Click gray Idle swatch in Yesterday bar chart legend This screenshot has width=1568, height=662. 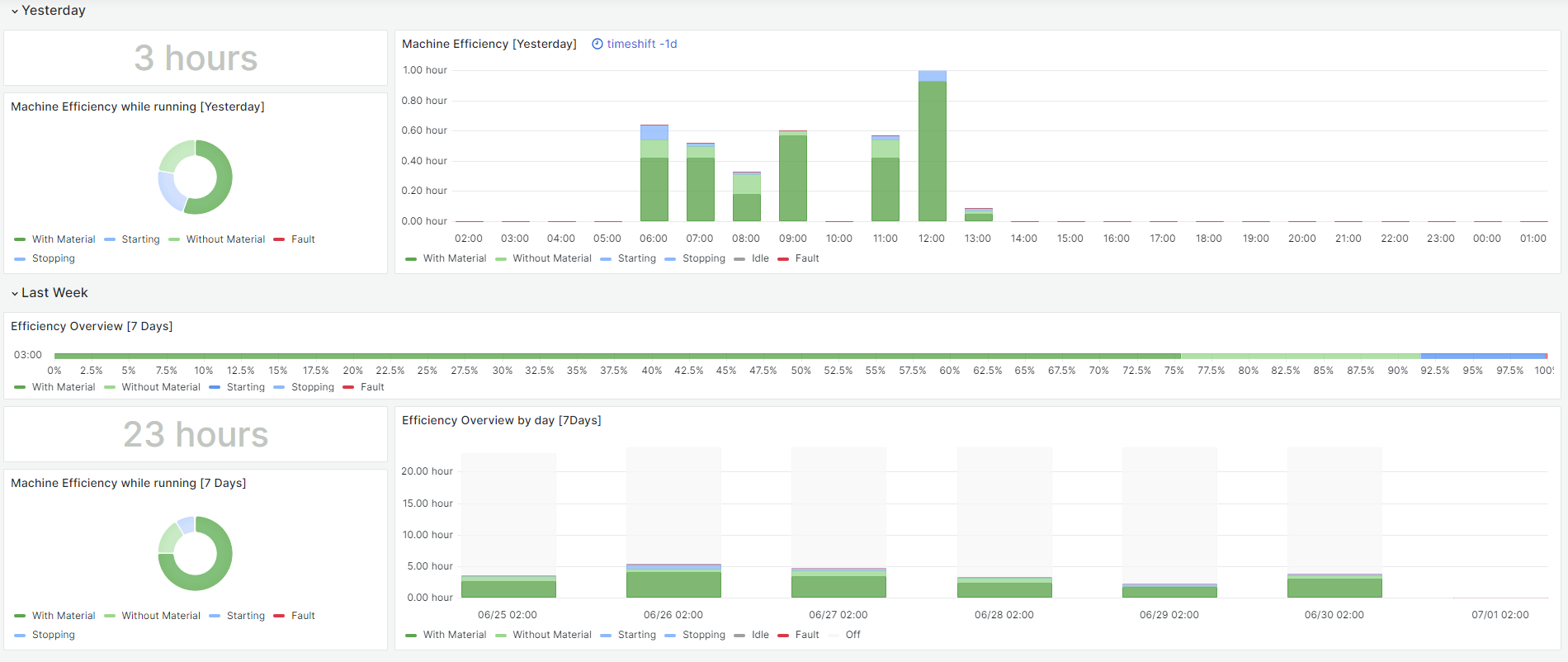739,259
